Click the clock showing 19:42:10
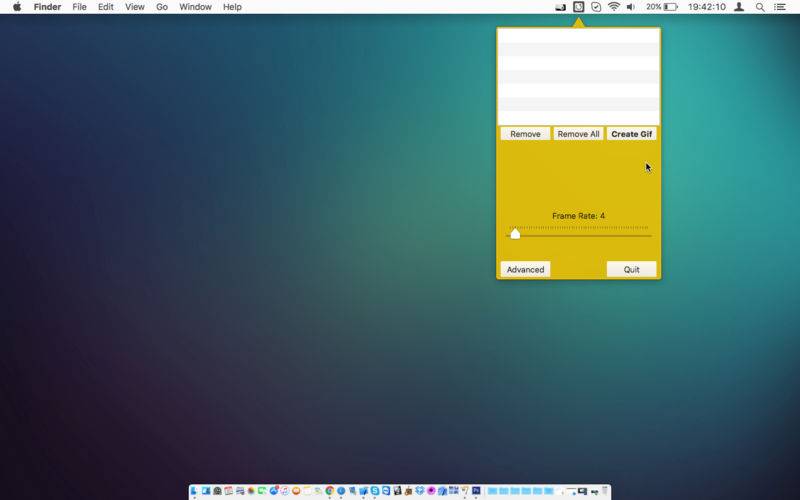The width and height of the screenshot is (800, 500). coord(707,7)
